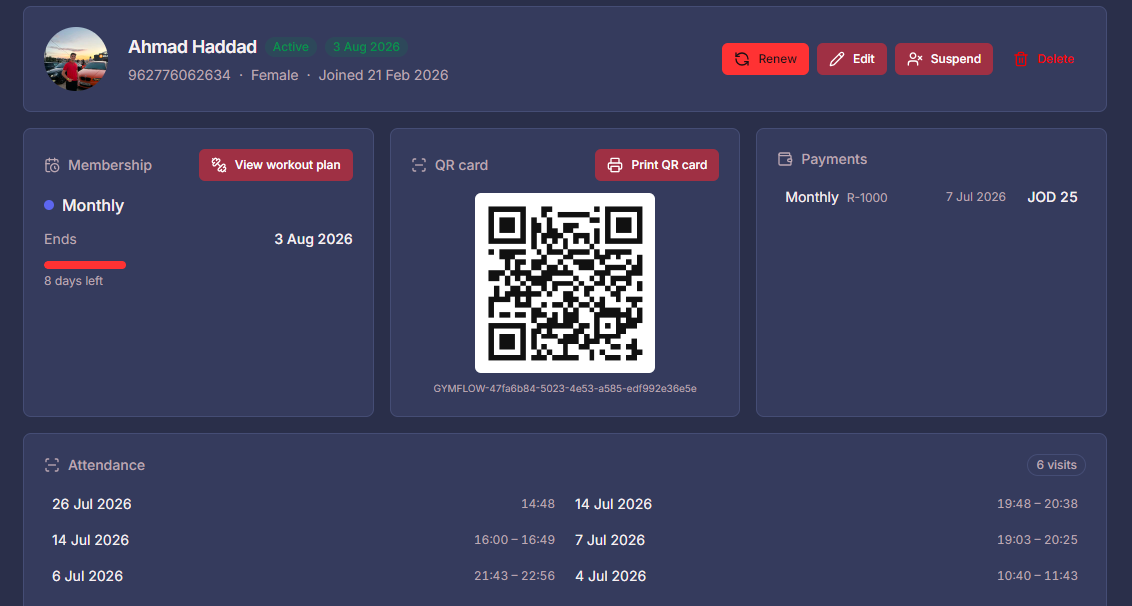The height and width of the screenshot is (606, 1132).
Task: Click the Monthly membership plan name
Action: (x=93, y=205)
